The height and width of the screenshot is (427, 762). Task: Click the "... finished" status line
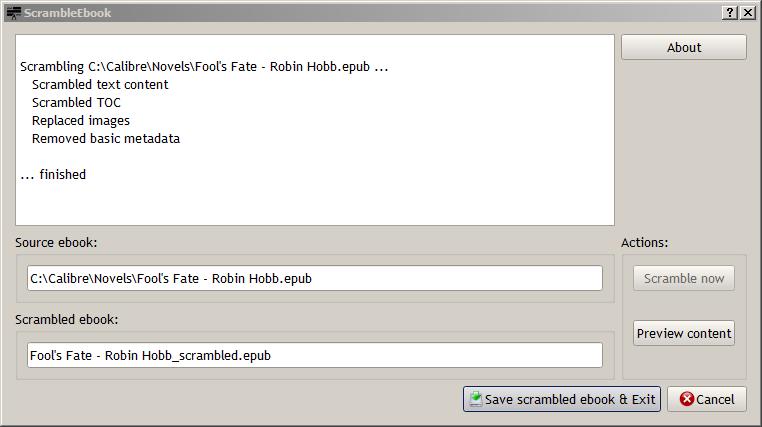[53, 175]
